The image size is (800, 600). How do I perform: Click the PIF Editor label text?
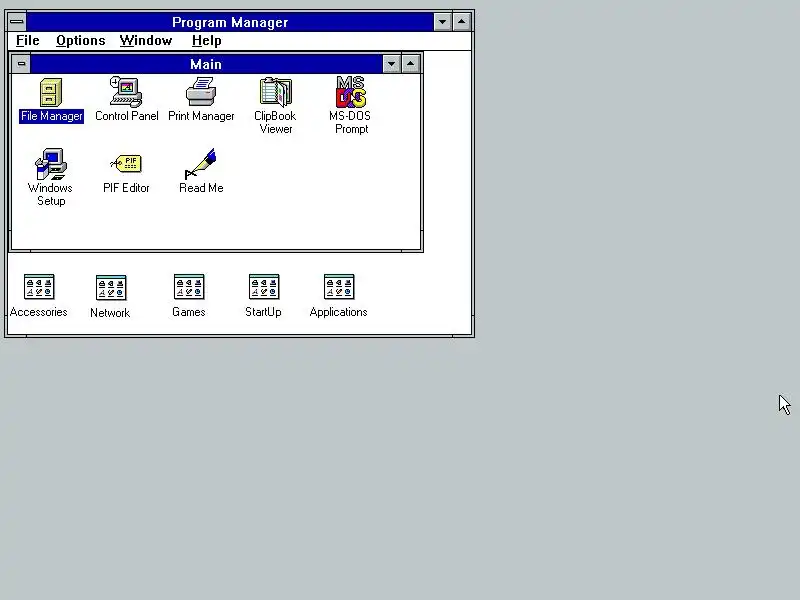pyautogui.click(x=126, y=188)
